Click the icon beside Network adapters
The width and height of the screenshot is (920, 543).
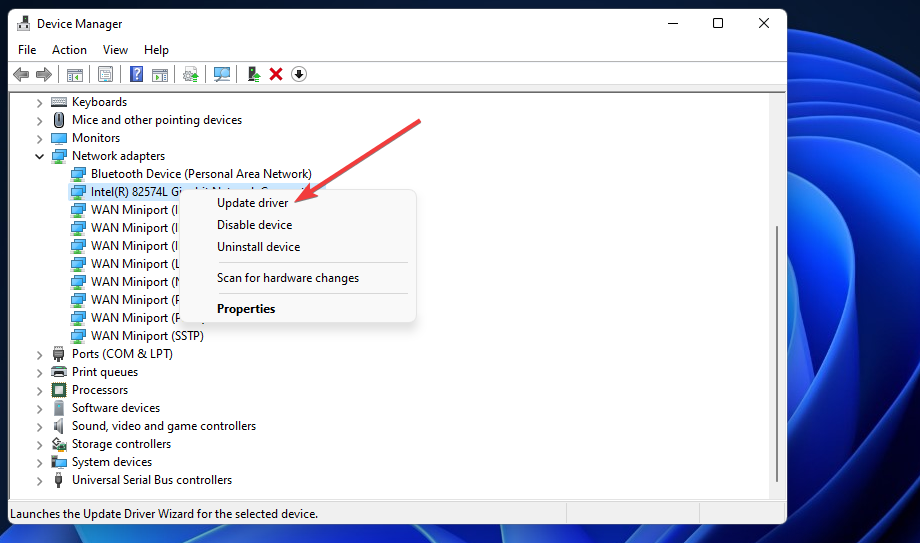coord(59,156)
